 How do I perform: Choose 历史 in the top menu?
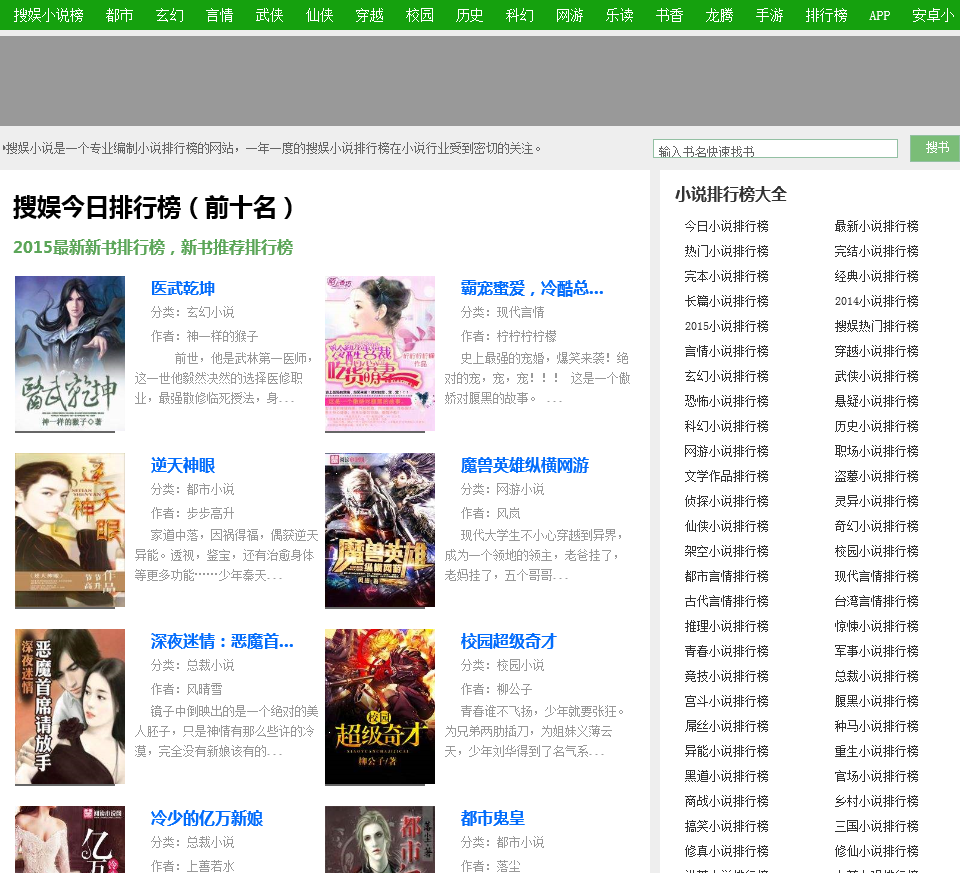tap(470, 15)
